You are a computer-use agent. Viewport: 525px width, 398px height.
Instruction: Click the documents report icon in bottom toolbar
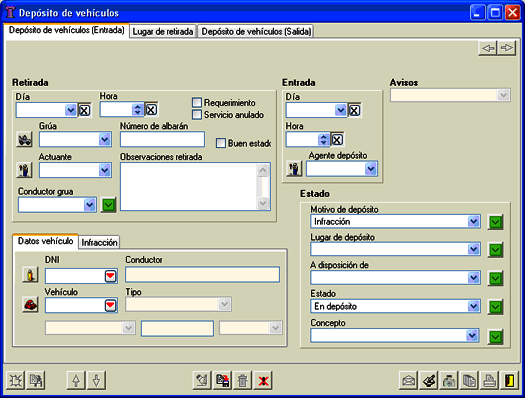(469, 380)
